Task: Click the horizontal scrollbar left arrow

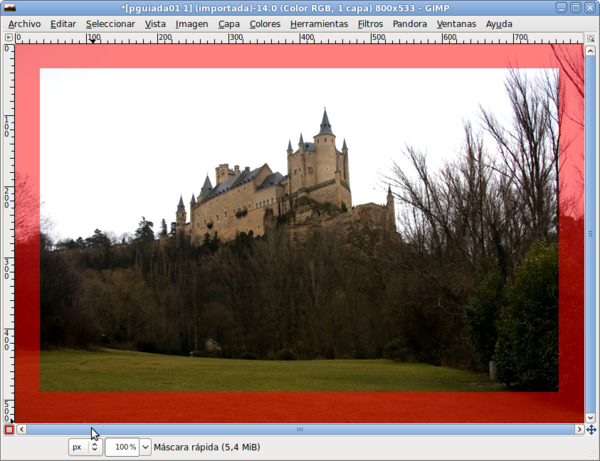Action: [22, 429]
